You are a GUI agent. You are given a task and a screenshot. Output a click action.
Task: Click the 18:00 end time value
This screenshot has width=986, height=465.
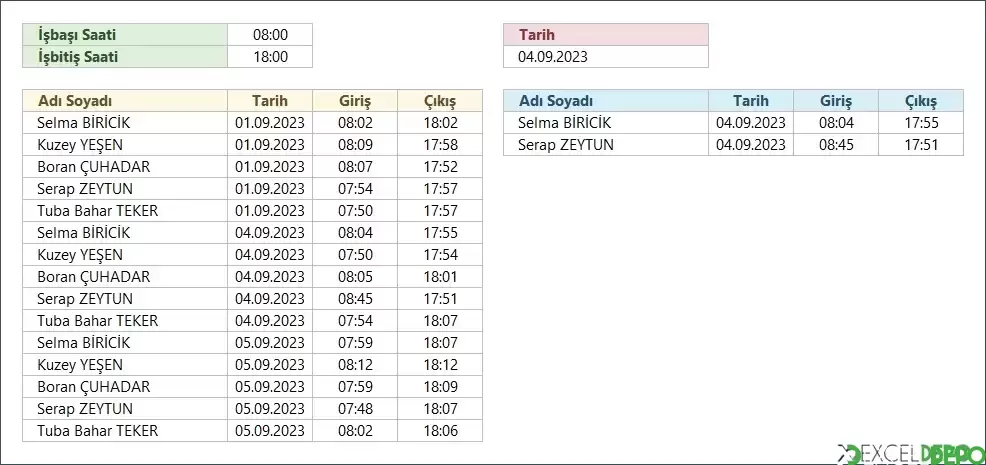(270, 57)
